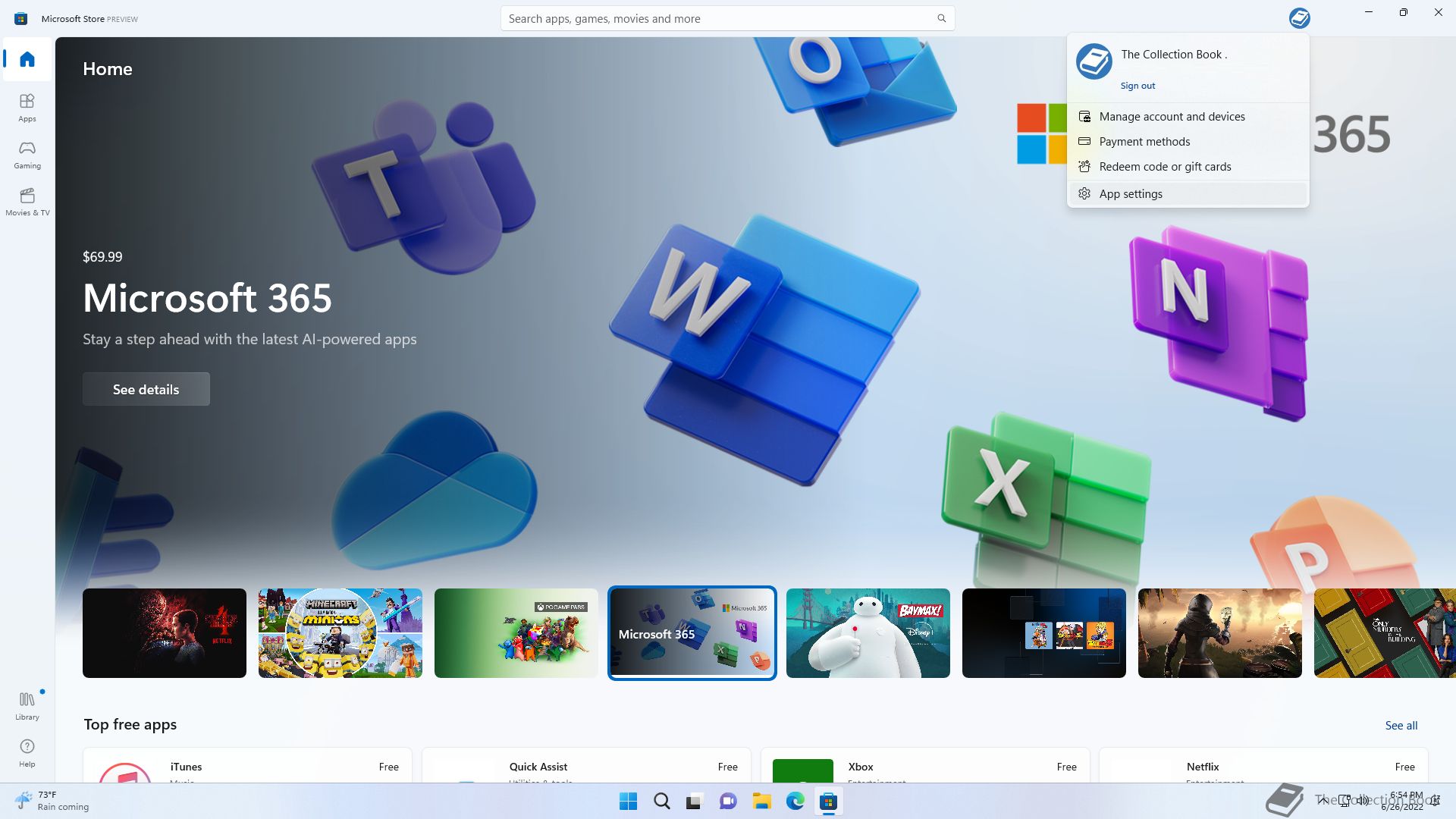Open Movies & TV section

coord(27,202)
